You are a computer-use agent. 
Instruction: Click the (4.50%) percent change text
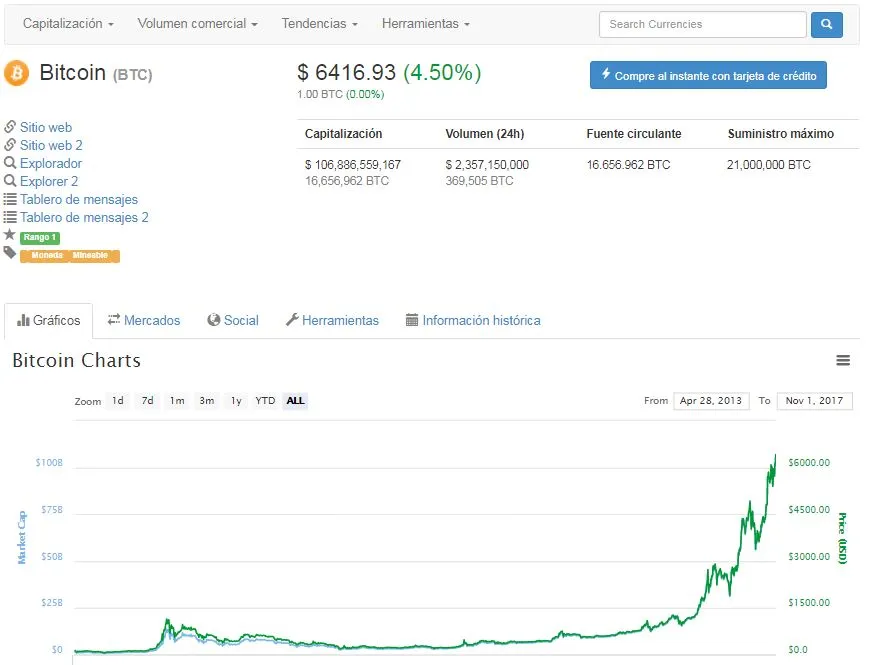click(442, 72)
